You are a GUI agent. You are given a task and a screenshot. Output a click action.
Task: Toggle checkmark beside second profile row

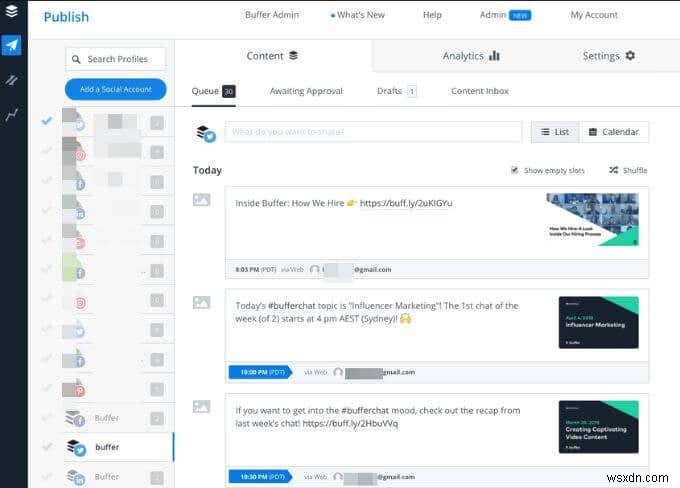point(46,150)
